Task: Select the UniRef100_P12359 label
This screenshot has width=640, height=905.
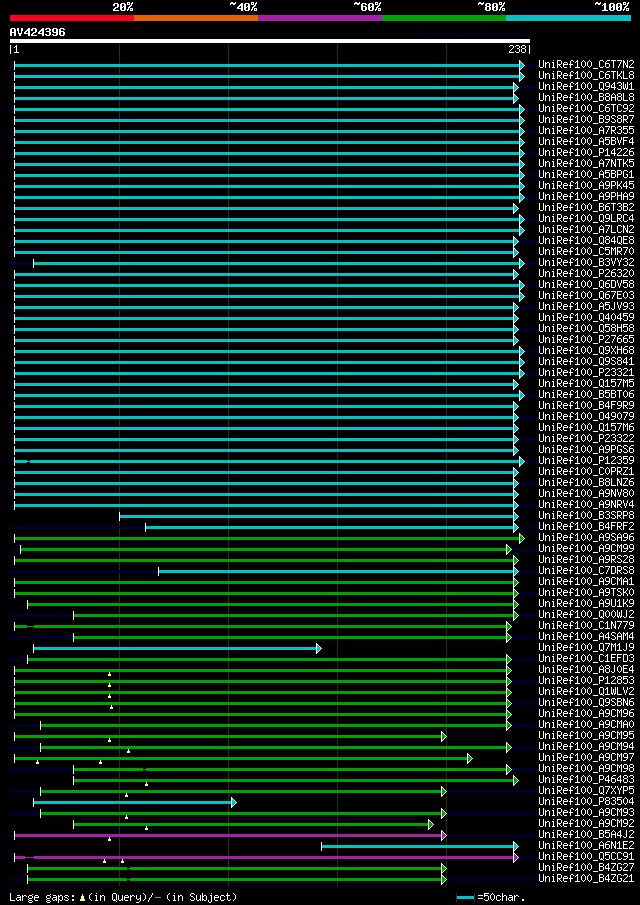Action: coord(586,461)
